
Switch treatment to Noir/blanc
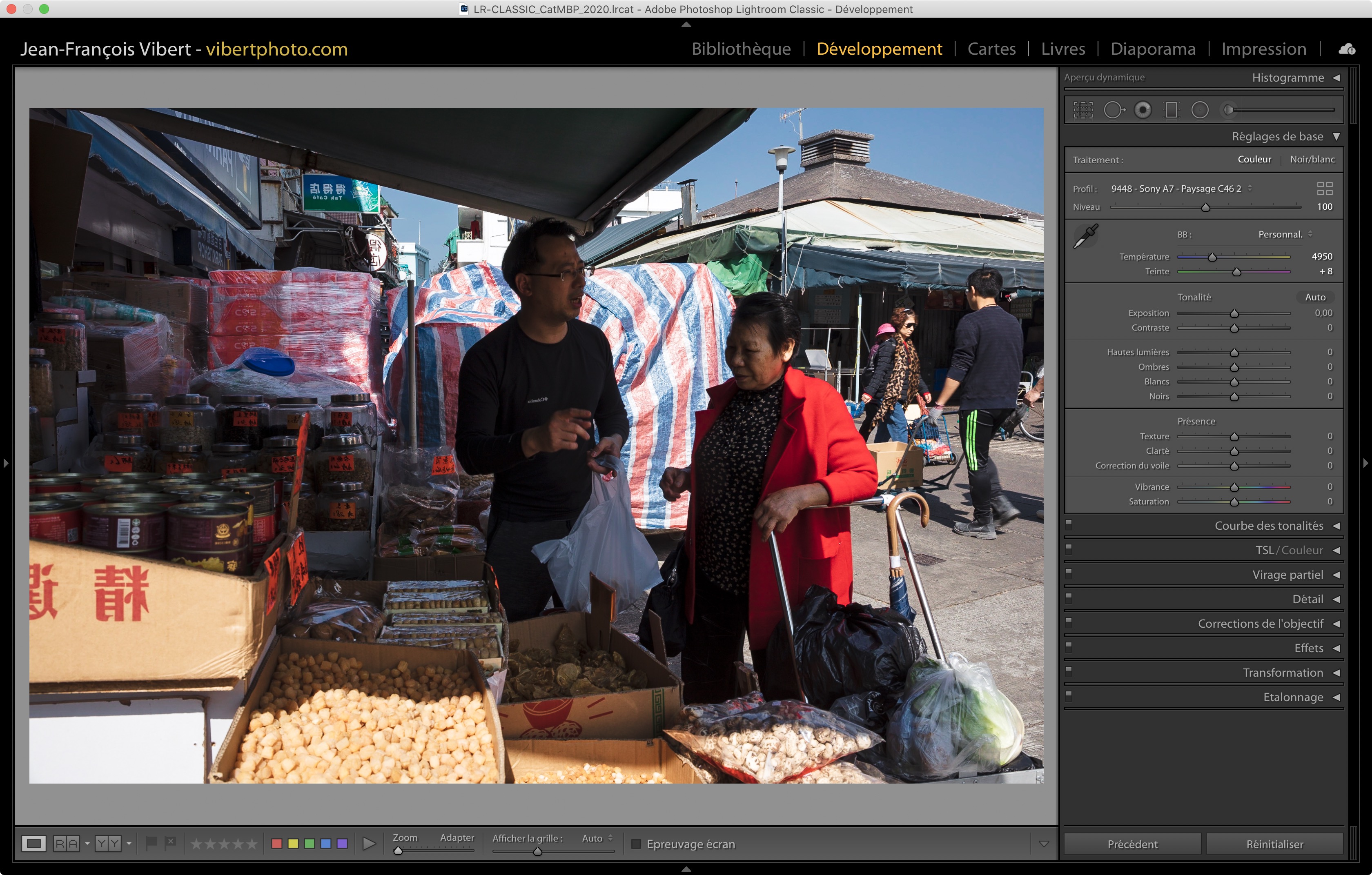pos(1312,160)
